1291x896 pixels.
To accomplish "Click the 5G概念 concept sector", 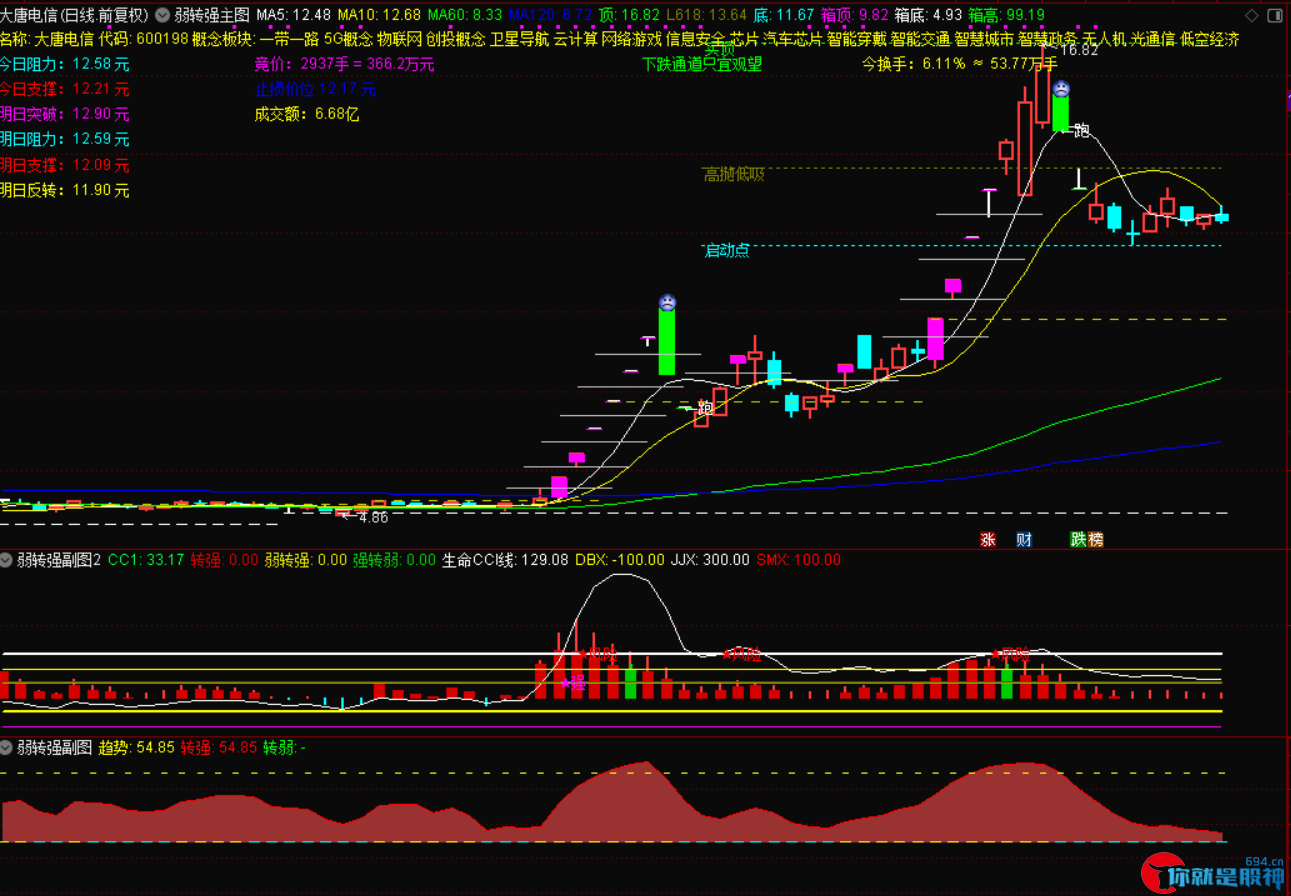I will point(348,39).
